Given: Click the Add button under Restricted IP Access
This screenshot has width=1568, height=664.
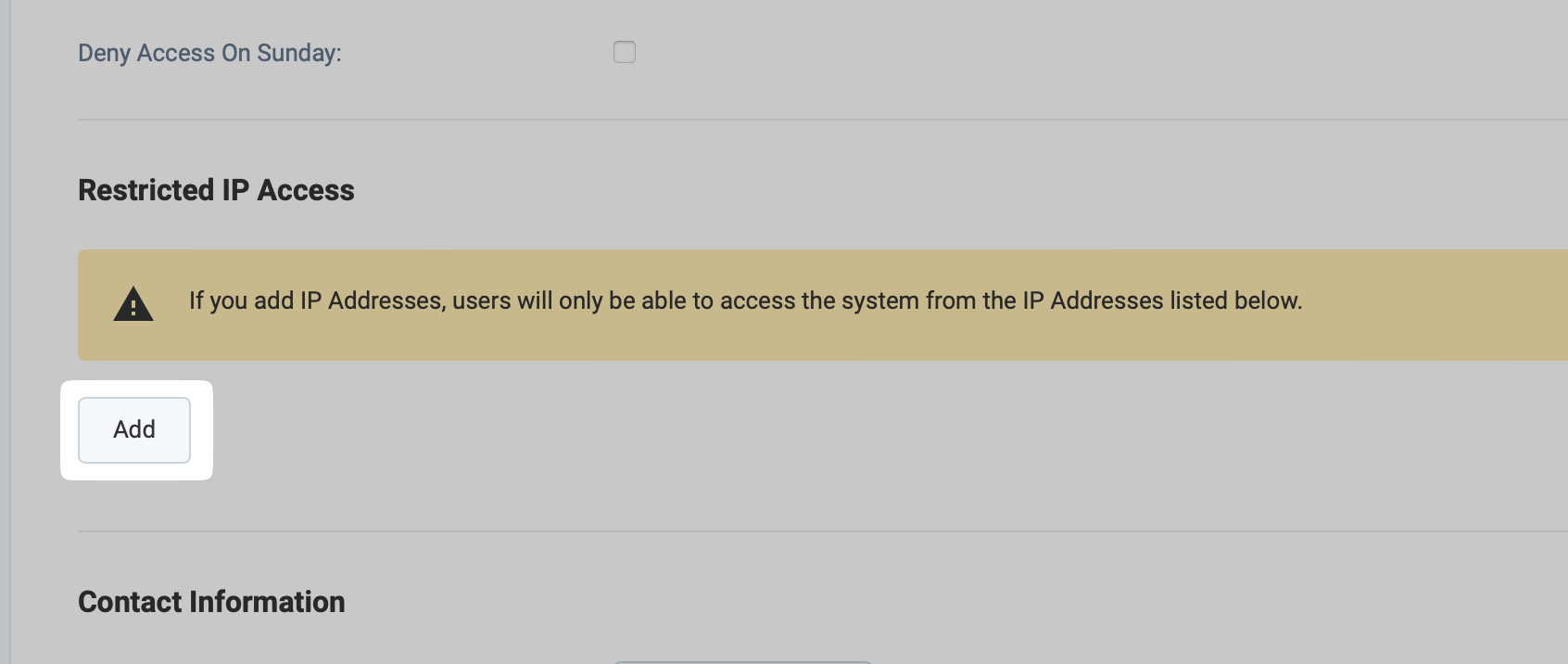Looking at the screenshot, I should (x=134, y=430).
